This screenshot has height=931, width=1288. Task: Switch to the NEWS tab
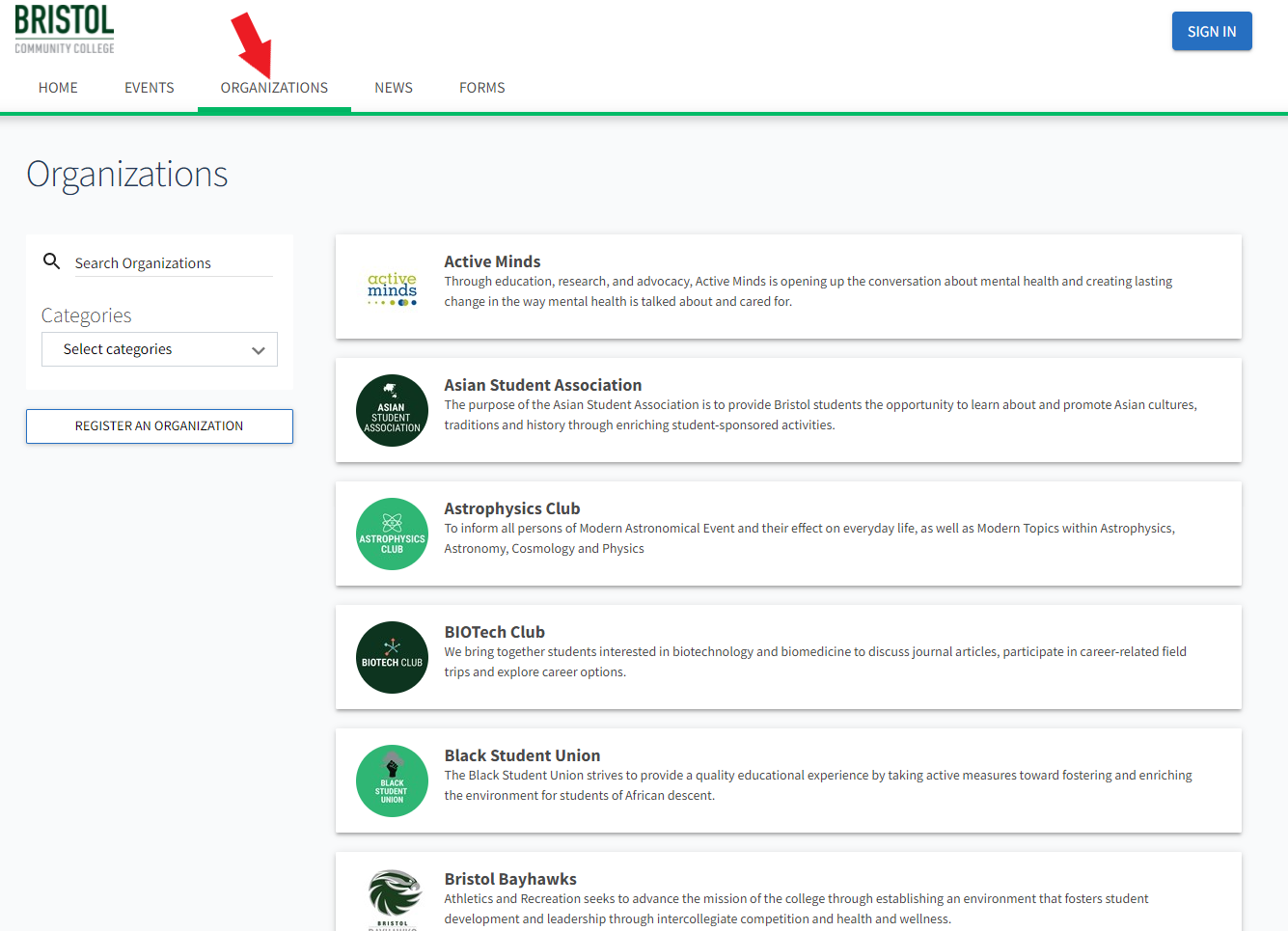(x=394, y=88)
